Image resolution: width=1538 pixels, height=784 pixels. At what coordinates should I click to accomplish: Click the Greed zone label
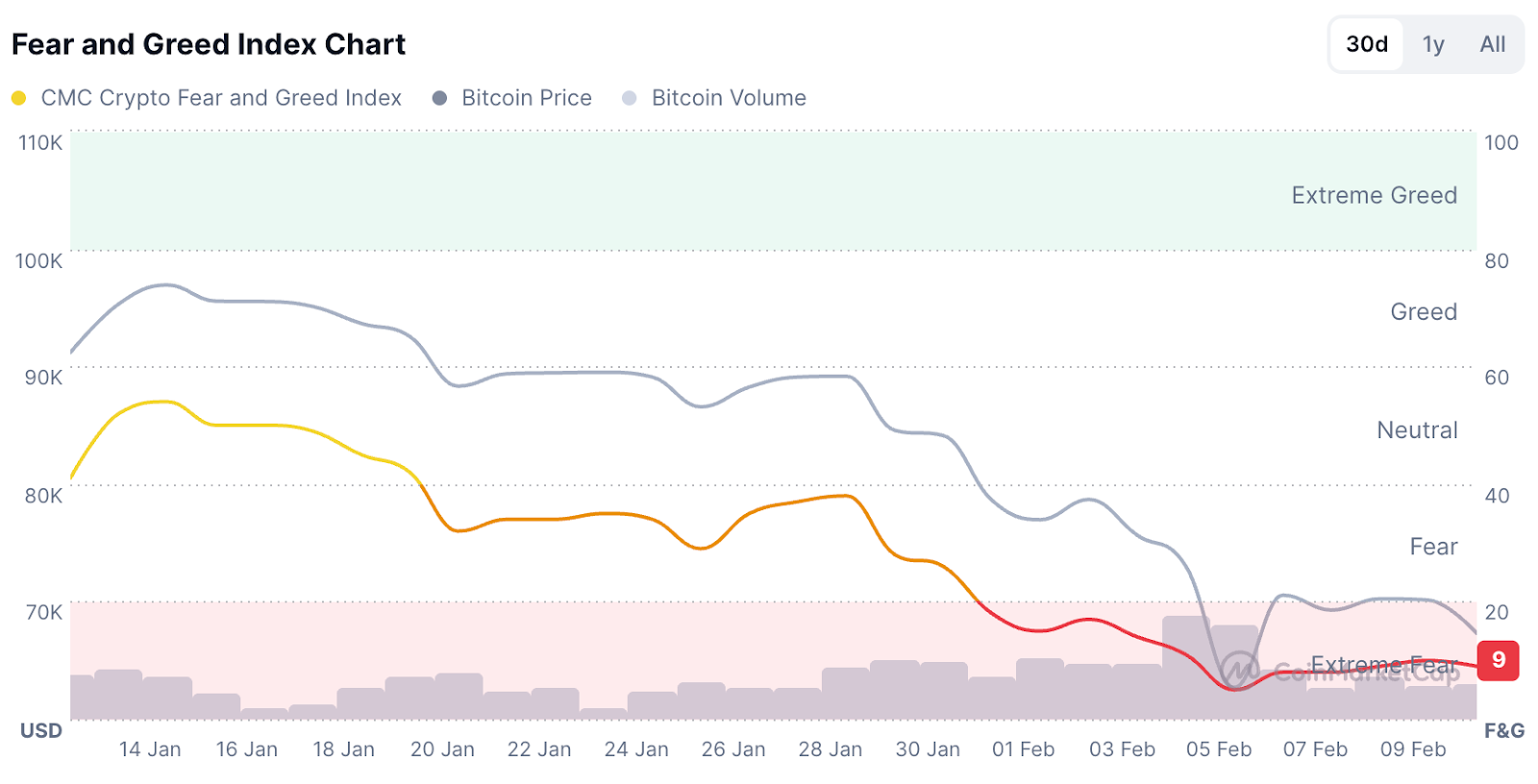[x=1423, y=312]
